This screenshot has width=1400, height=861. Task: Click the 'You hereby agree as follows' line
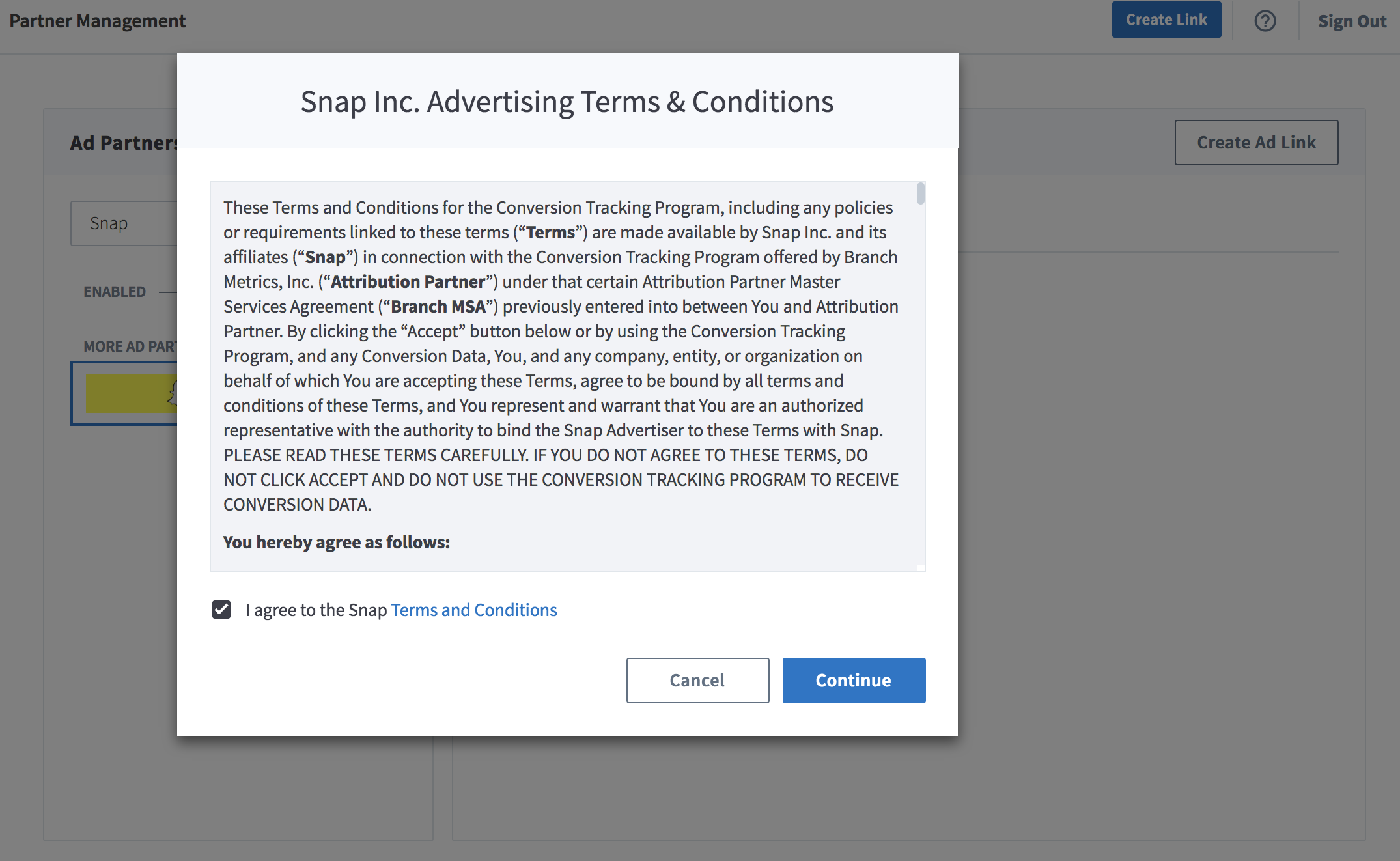point(337,543)
